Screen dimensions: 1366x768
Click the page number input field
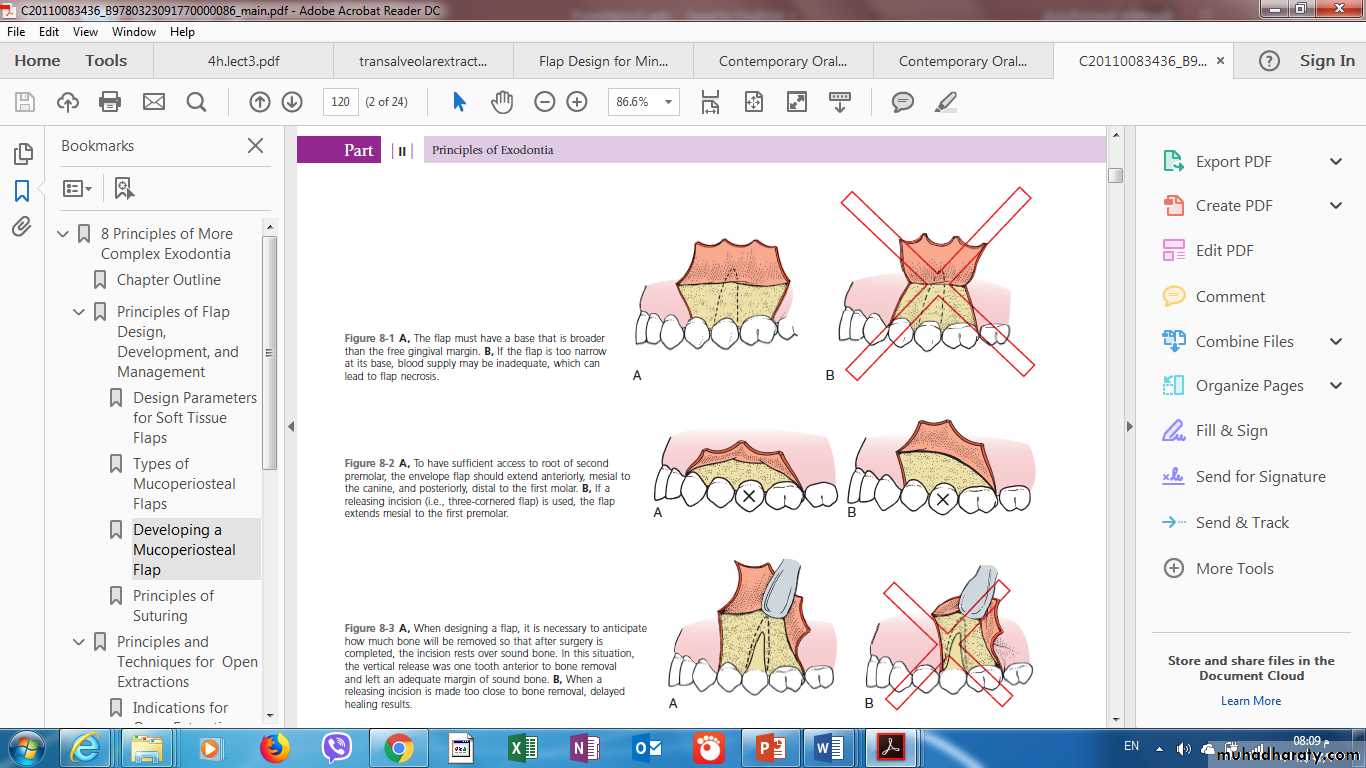(x=340, y=102)
